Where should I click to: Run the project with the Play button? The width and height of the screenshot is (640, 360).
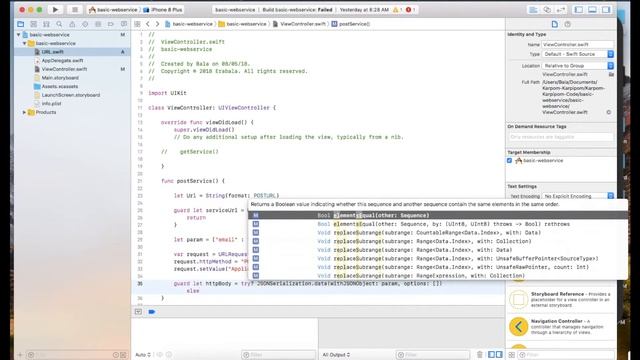click(55, 9)
